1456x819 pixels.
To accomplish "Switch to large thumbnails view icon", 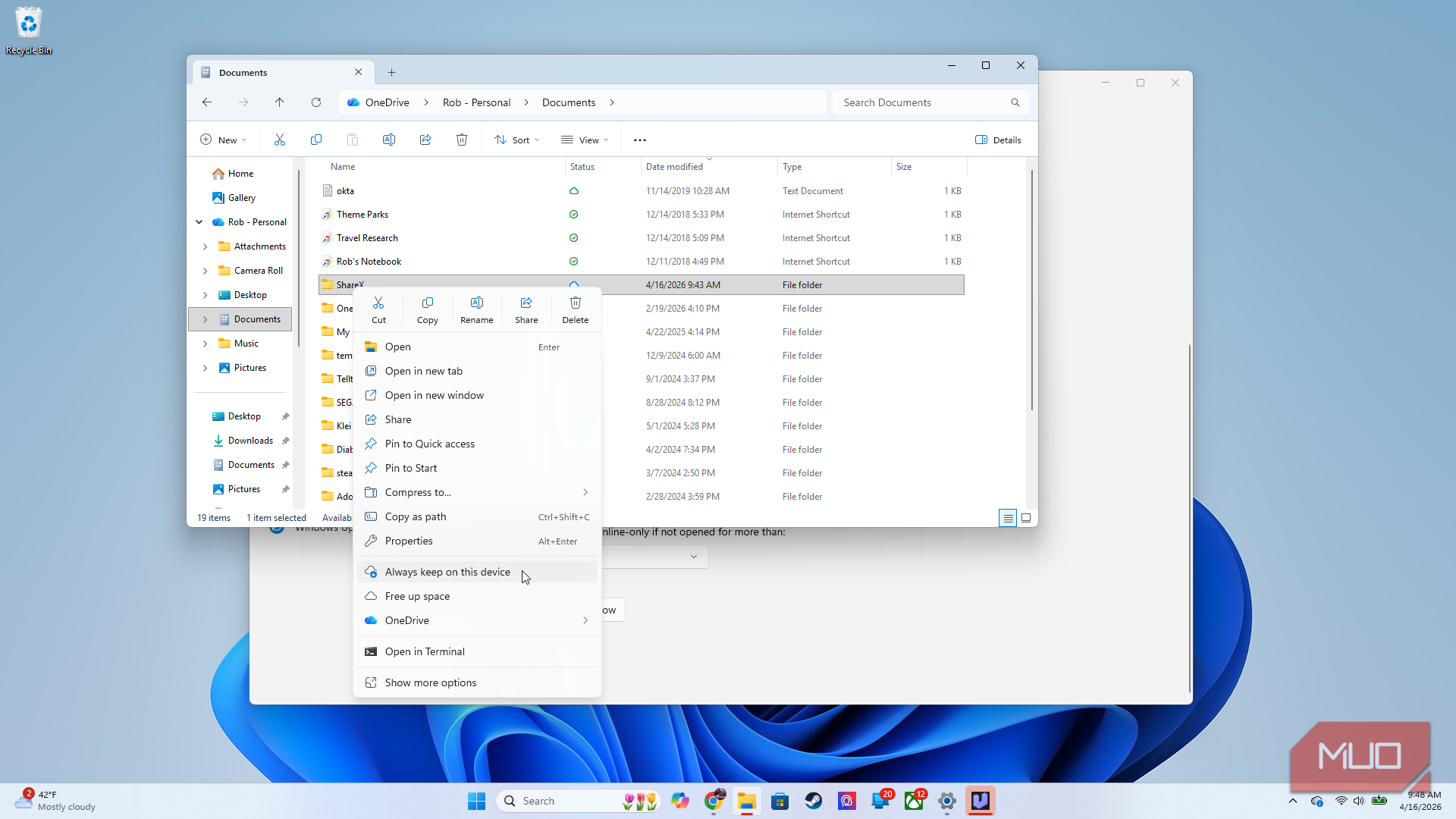I will [x=1026, y=518].
